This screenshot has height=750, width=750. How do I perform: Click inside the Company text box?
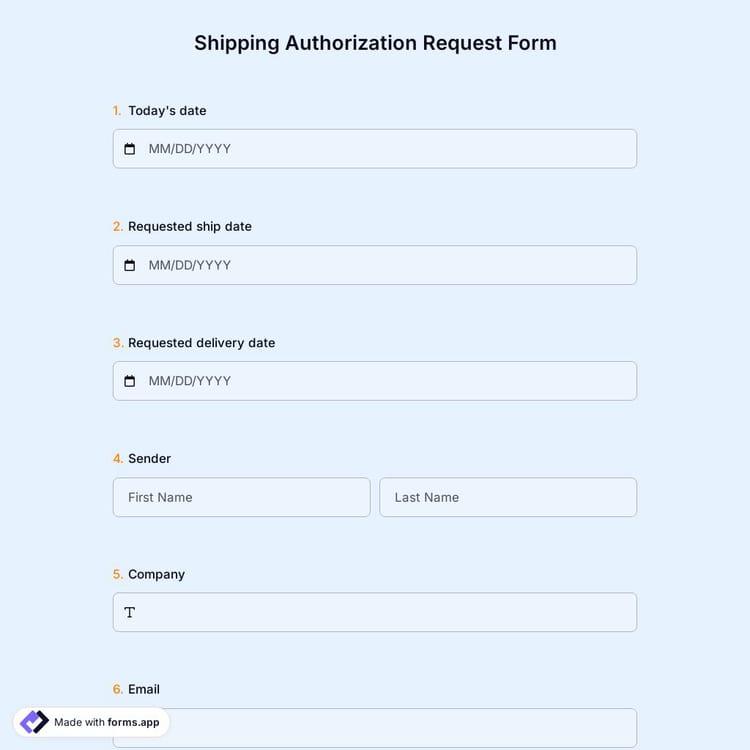point(380,612)
